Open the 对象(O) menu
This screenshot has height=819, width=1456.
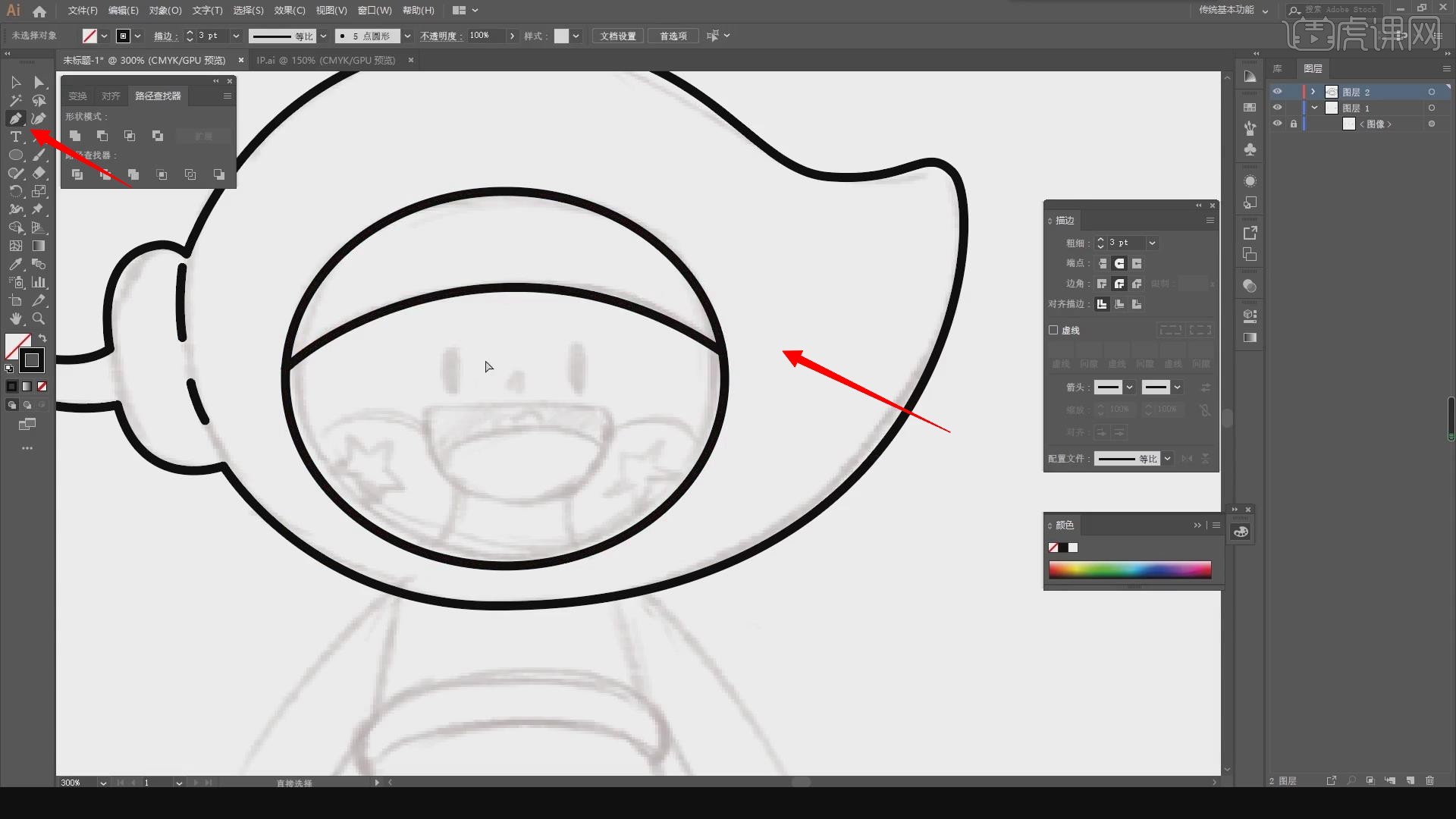(165, 11)
